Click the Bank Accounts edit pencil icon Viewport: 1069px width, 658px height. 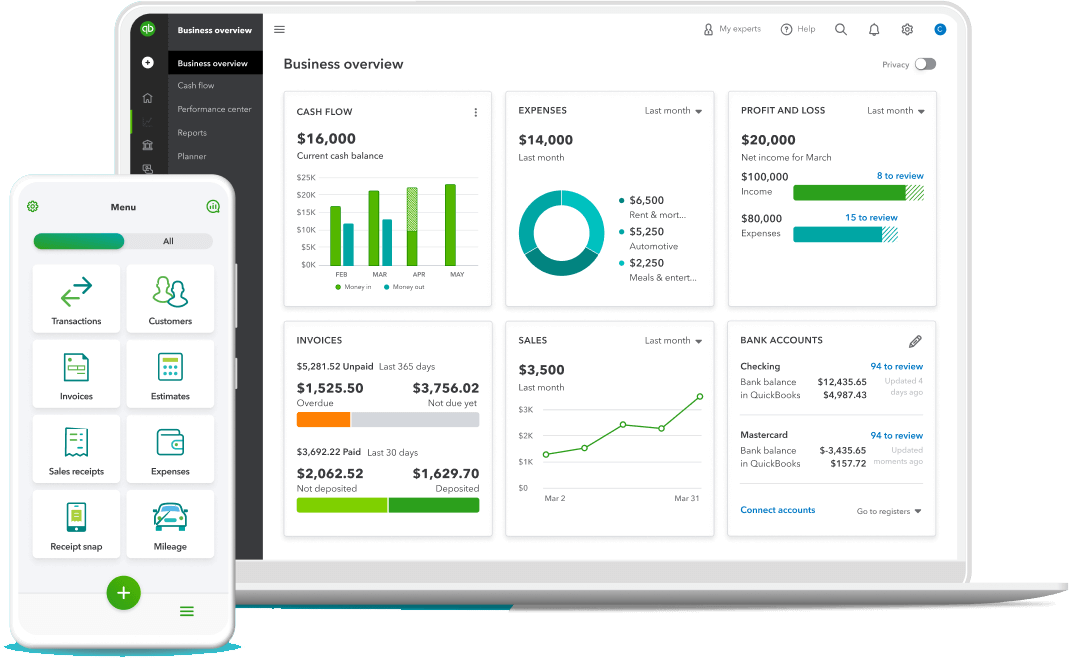pos(915,341)
